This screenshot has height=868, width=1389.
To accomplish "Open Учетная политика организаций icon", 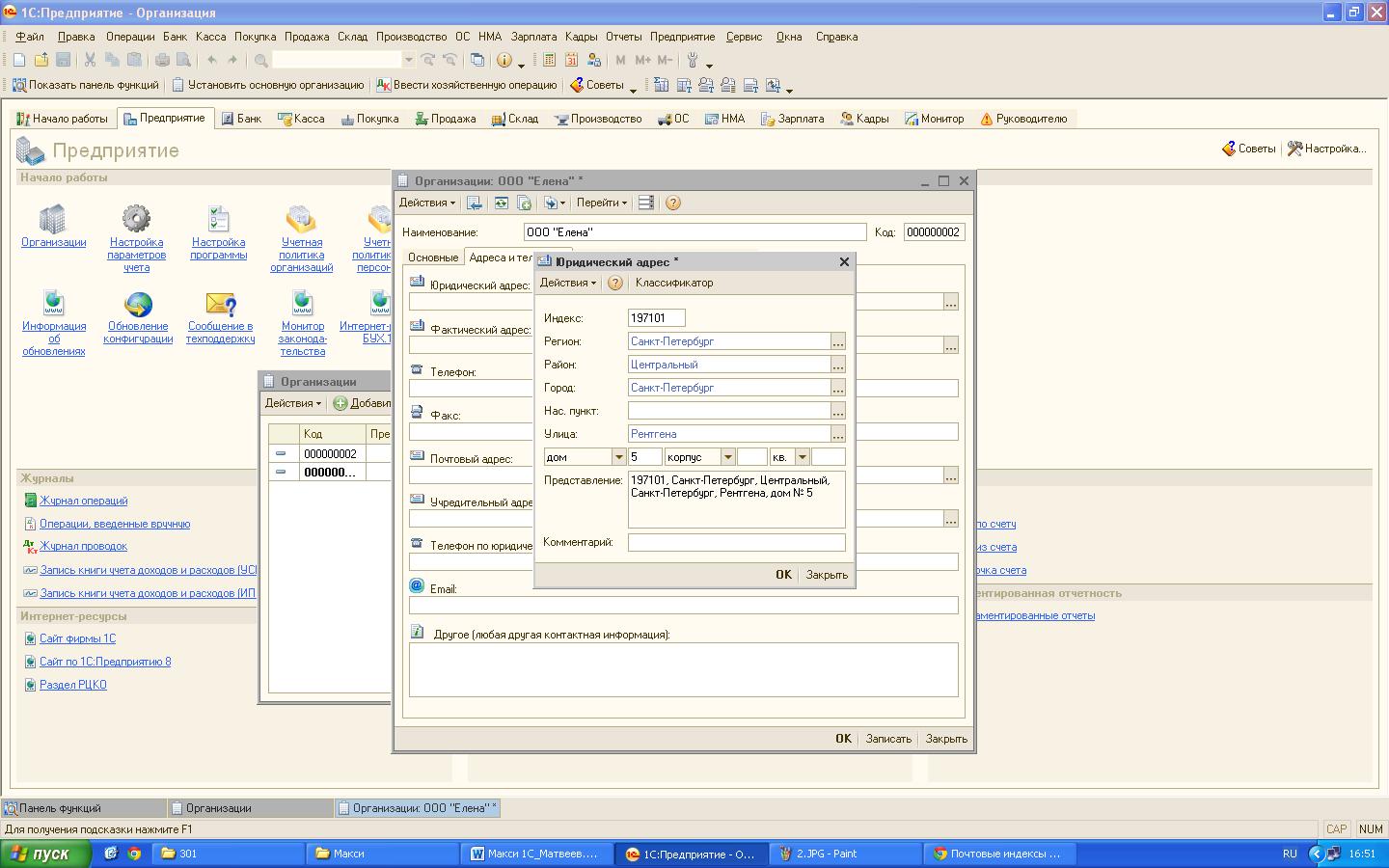I will (301, 219).
